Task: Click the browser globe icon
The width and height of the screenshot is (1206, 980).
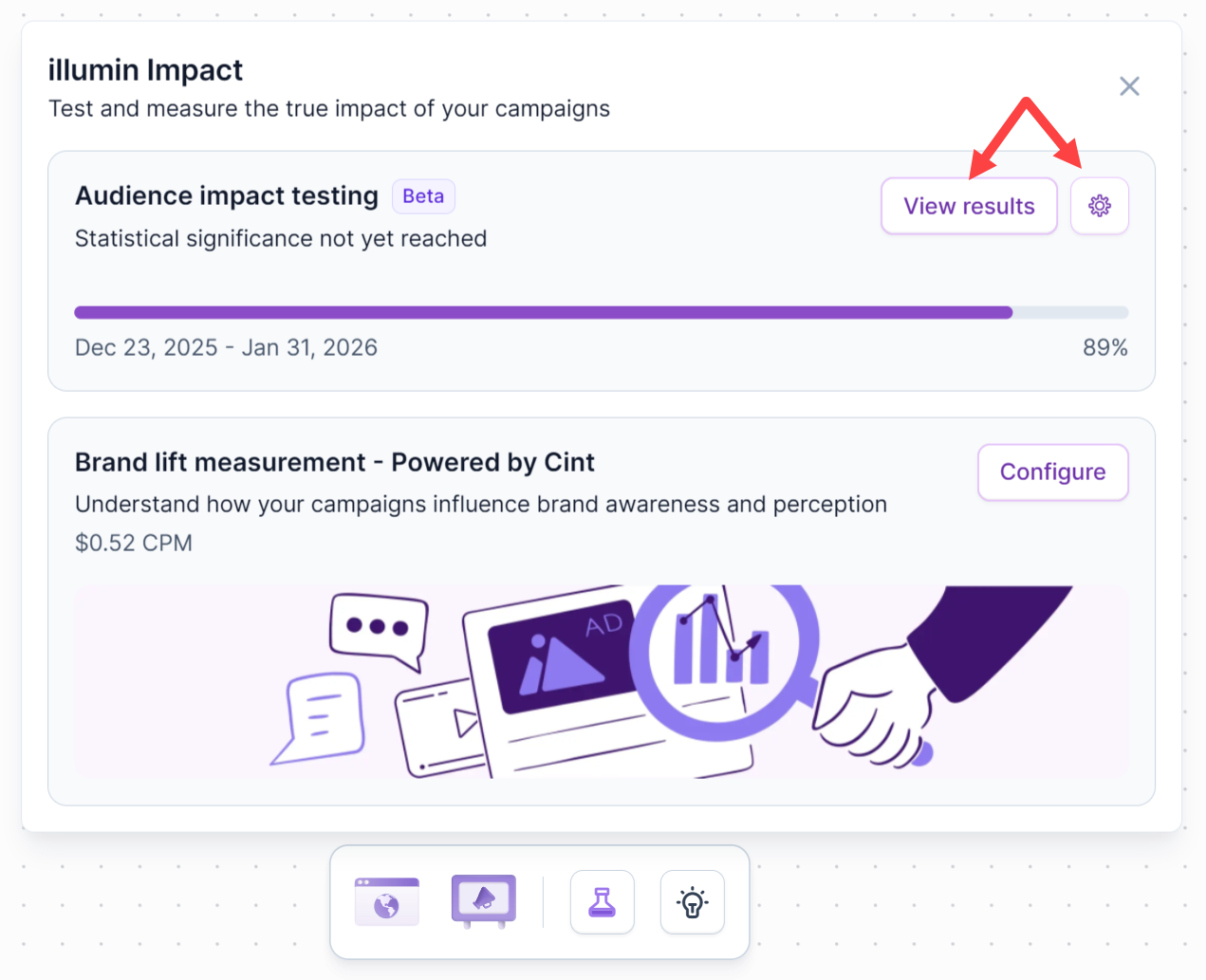Action: coord(386,901)
